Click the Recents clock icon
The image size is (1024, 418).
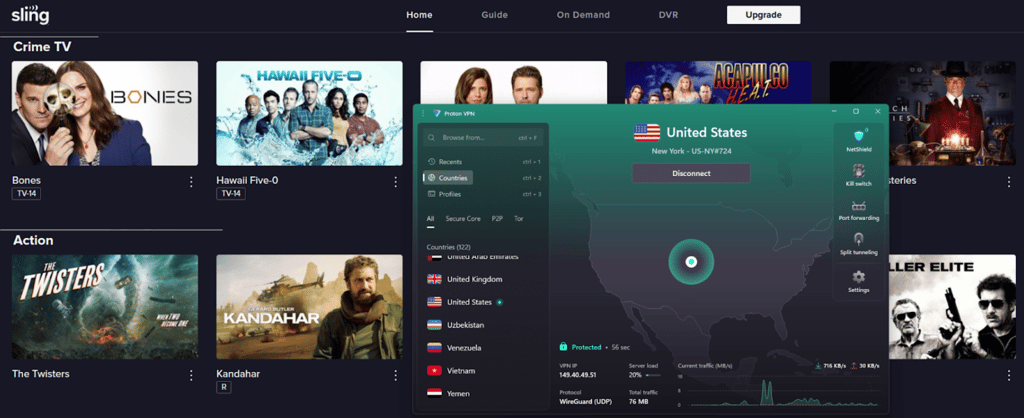[431, 161]
